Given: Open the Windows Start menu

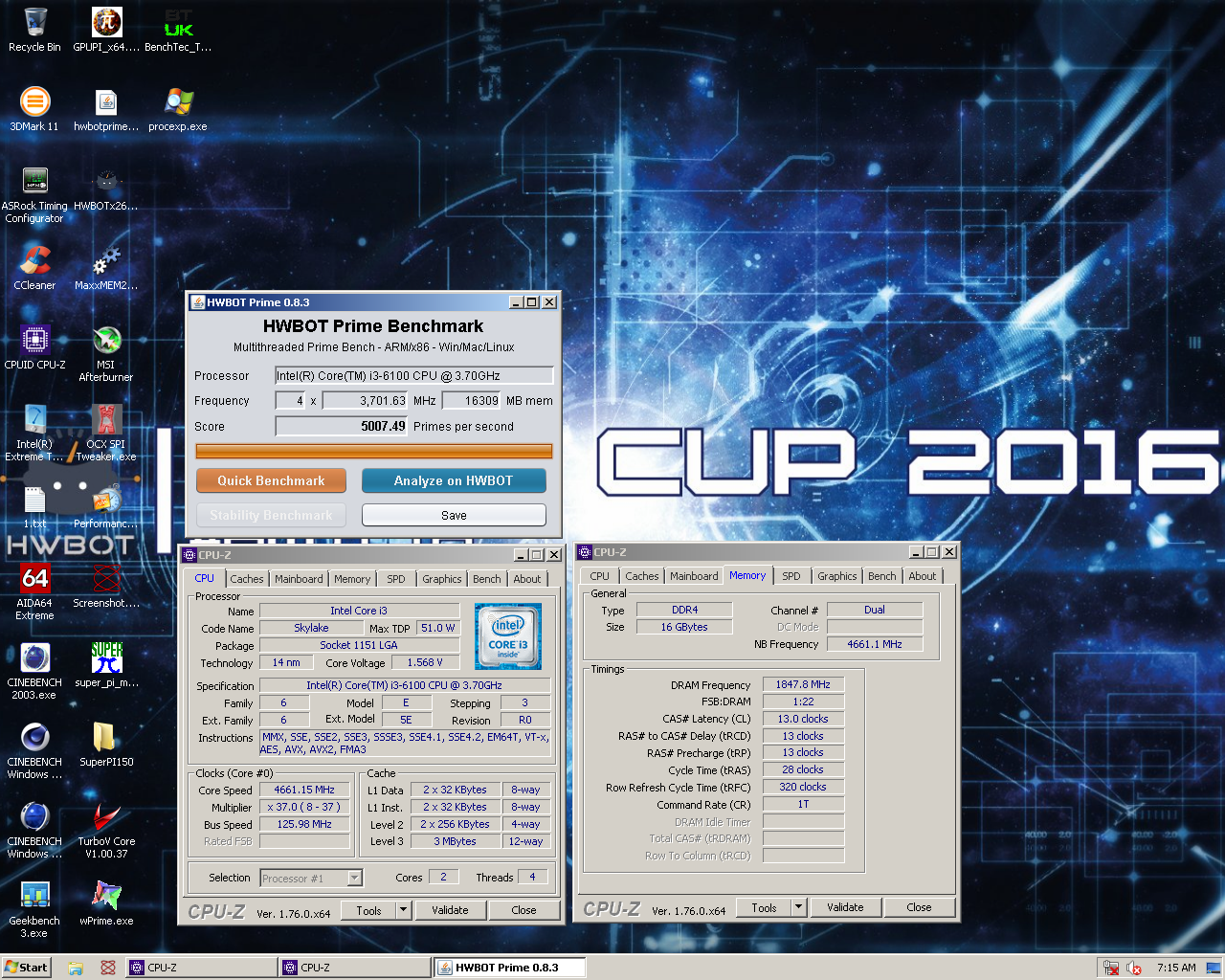Looking at the screenshot, I should [x=26, y=967].
